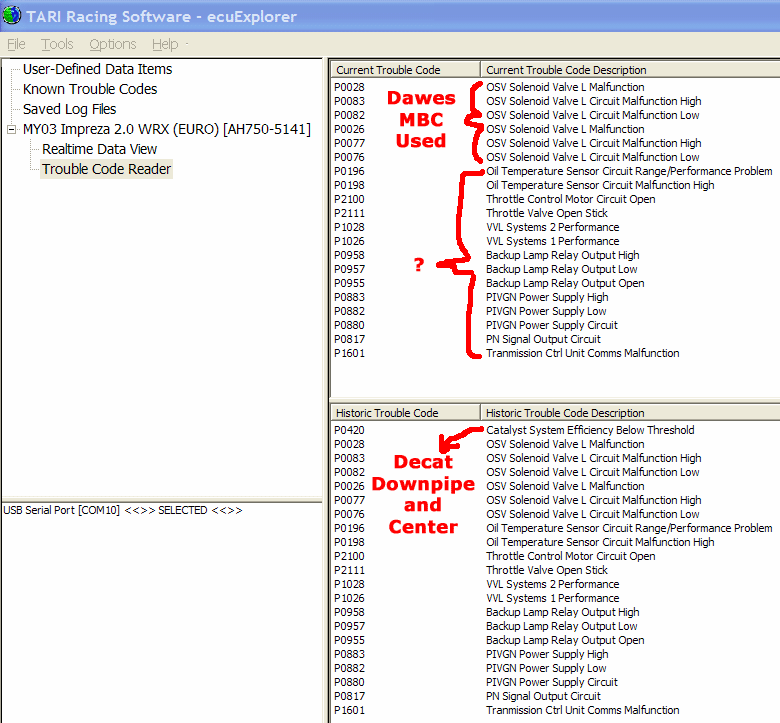This screenshot has height=723, width=780.
Task: Select Saved Log Files tree node
Action: (70, 109)
